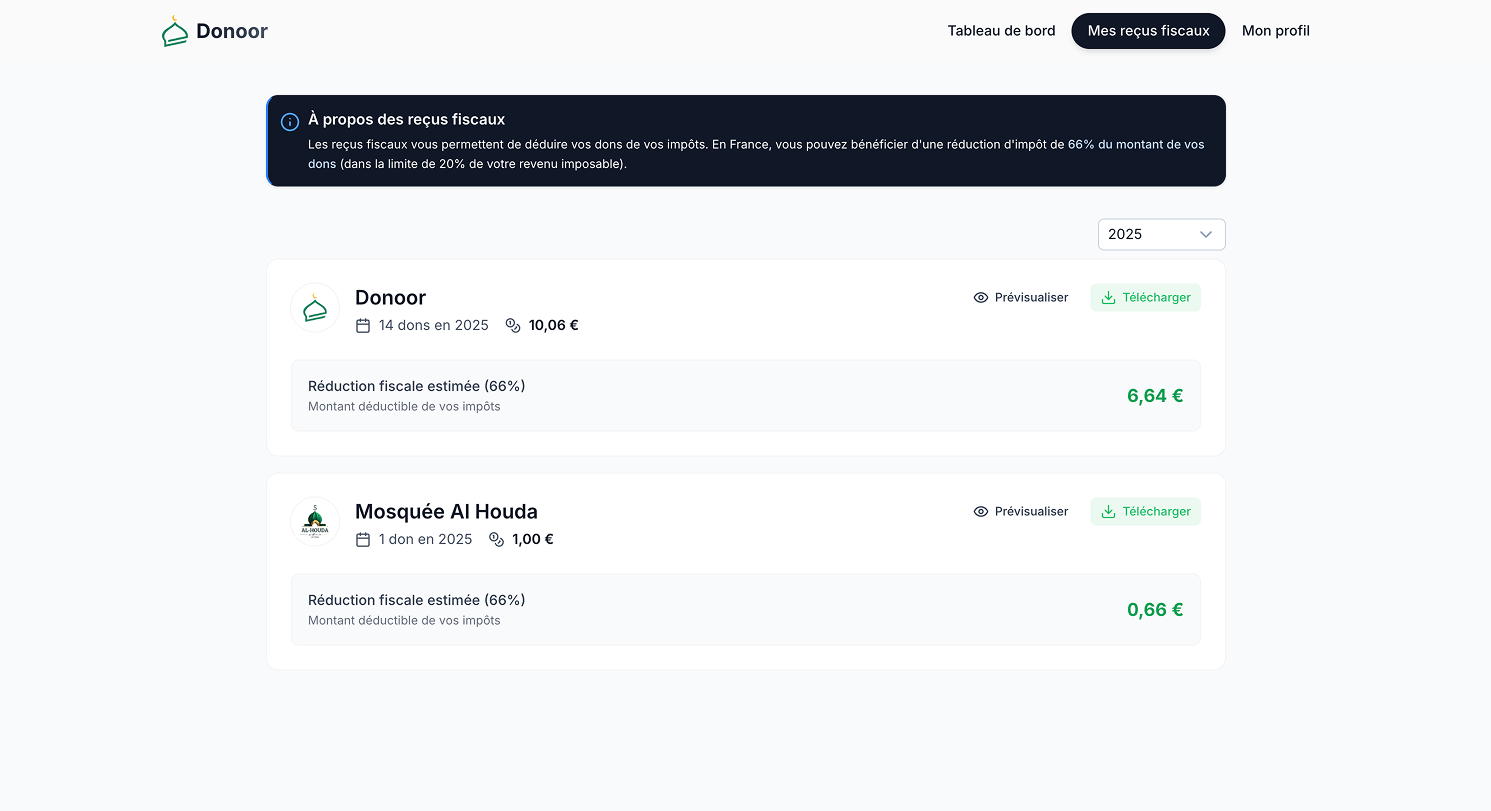Screen dimensions: 1491x811
Task: Expand the year selector chevron arrow
Action: (1206, 234)
